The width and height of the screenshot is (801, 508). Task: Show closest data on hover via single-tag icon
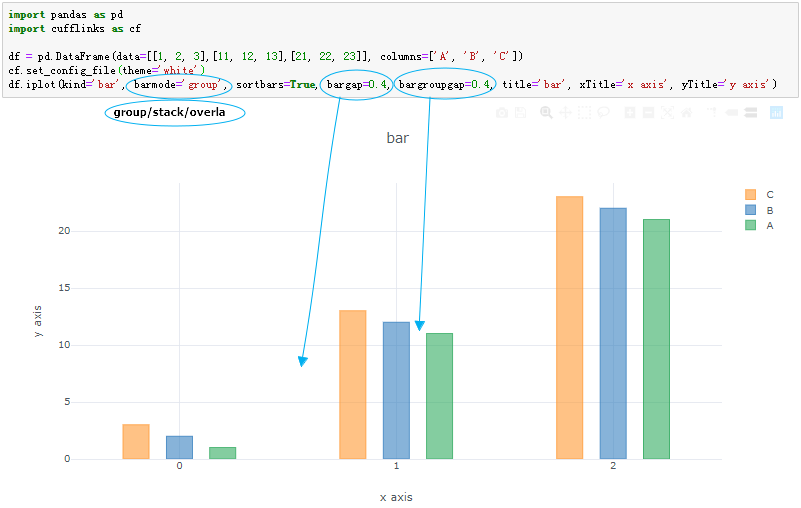pyautogui.click(x=732, y=112)
